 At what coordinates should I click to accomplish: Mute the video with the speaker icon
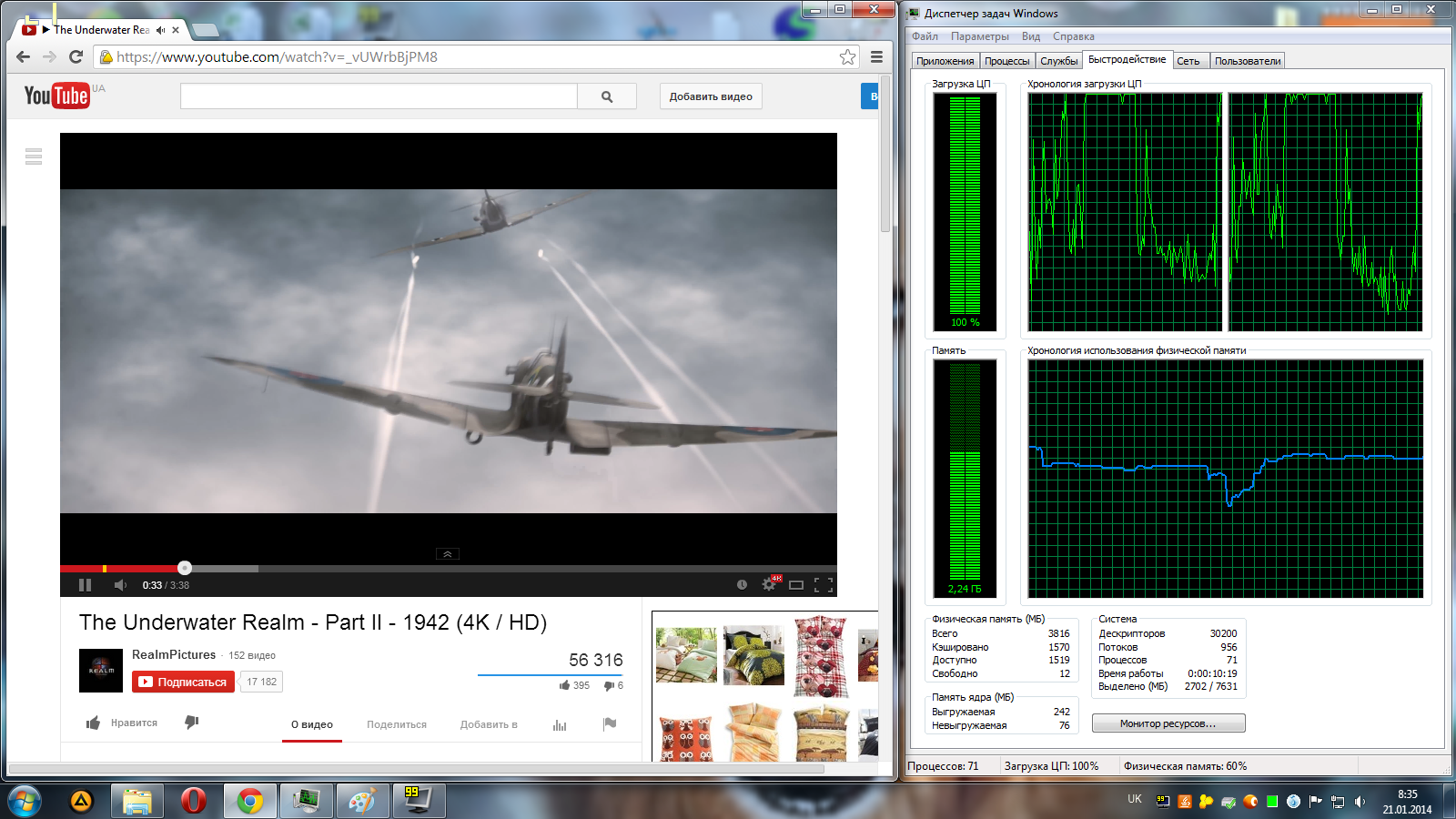point(120,585)
